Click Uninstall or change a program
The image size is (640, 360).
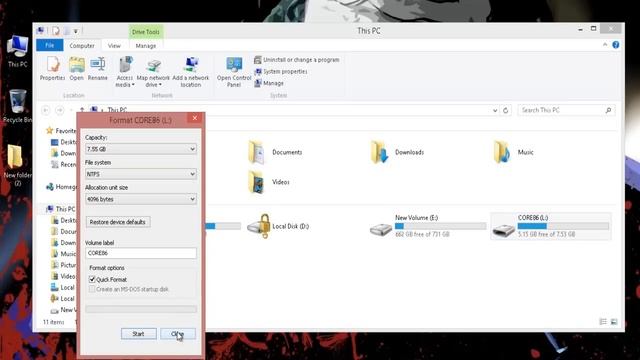pos(297,60)
